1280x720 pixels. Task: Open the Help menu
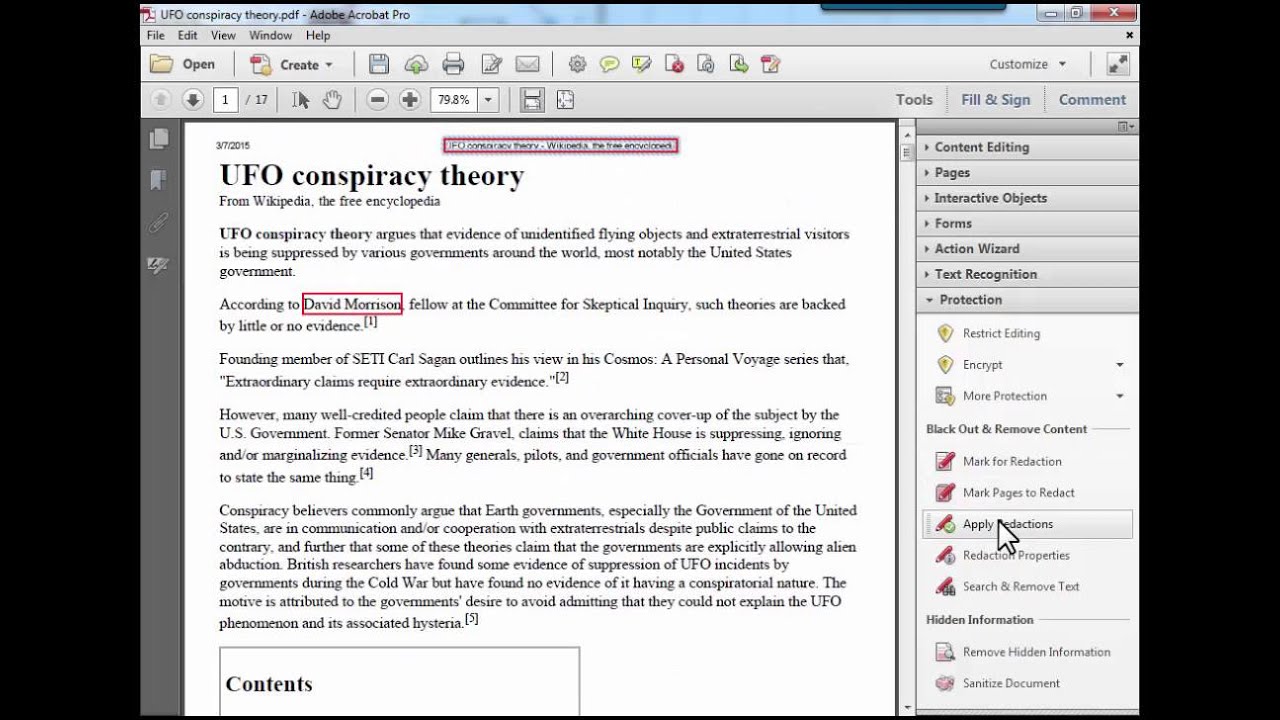(x=318, y=35)
